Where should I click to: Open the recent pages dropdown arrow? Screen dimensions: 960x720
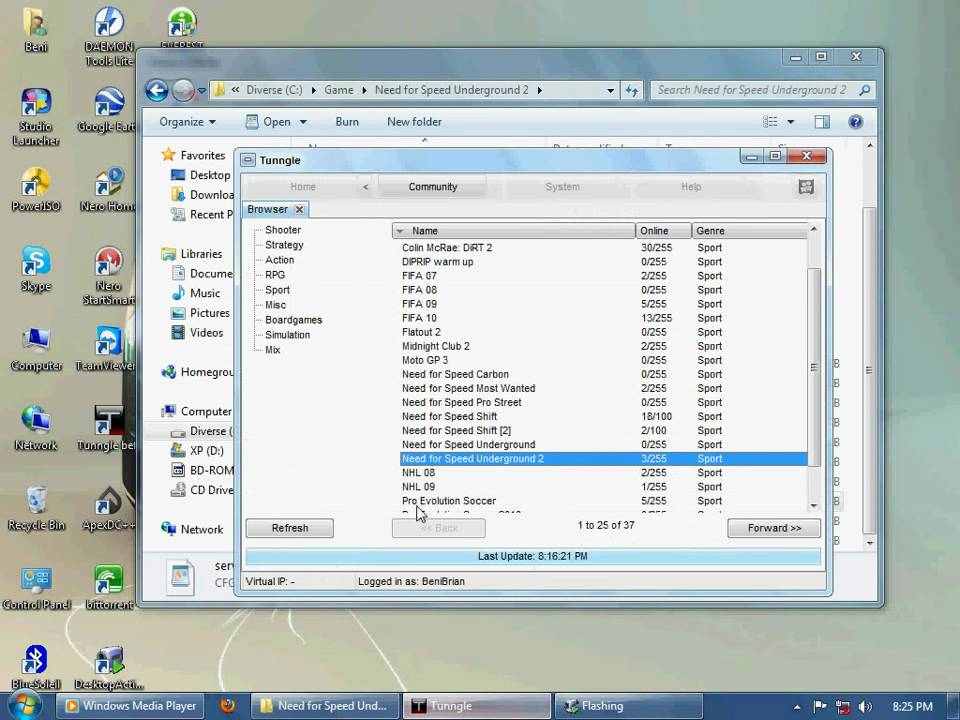[x=201, y=91]
